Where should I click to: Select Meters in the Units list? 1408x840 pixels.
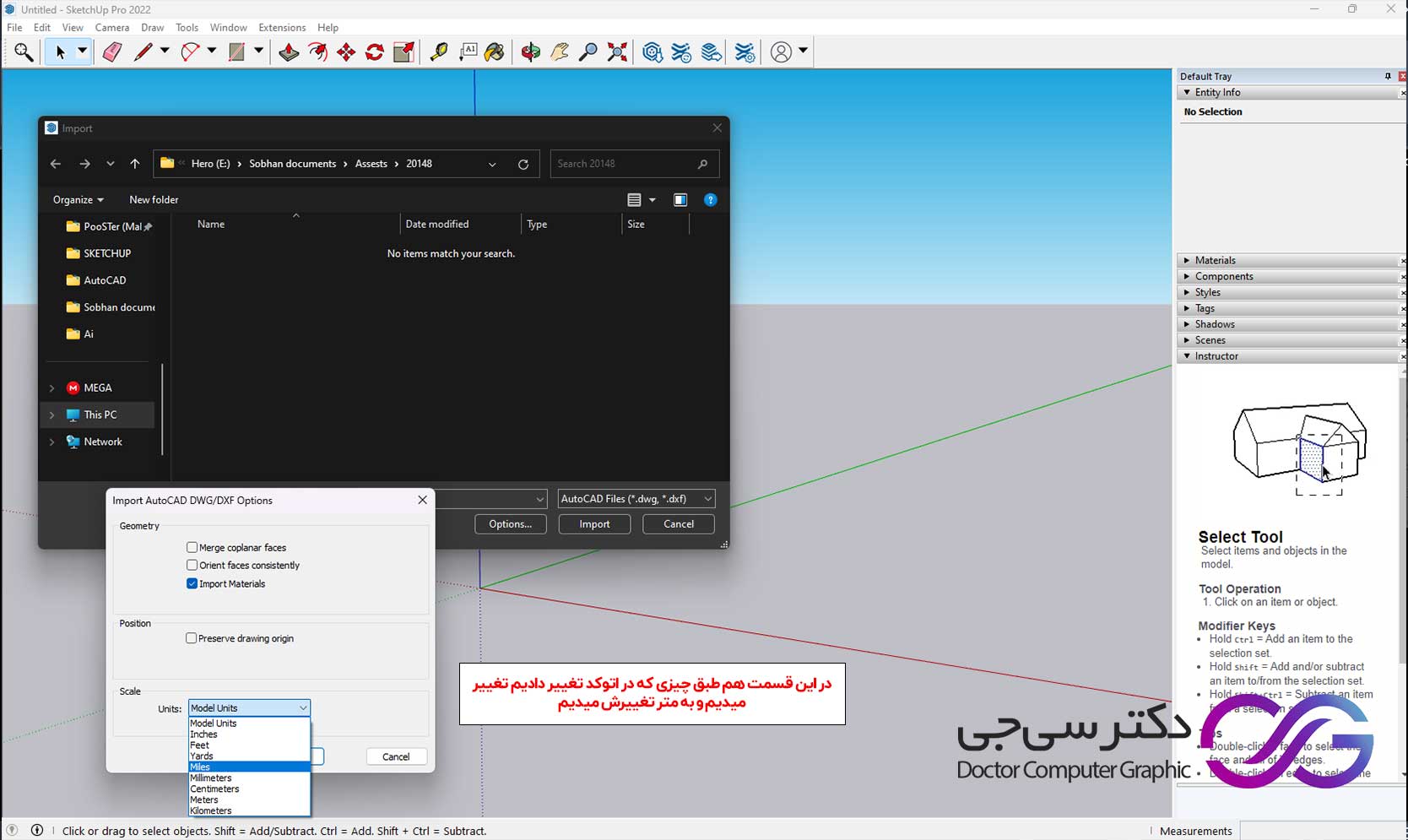(x=249, y=799)
